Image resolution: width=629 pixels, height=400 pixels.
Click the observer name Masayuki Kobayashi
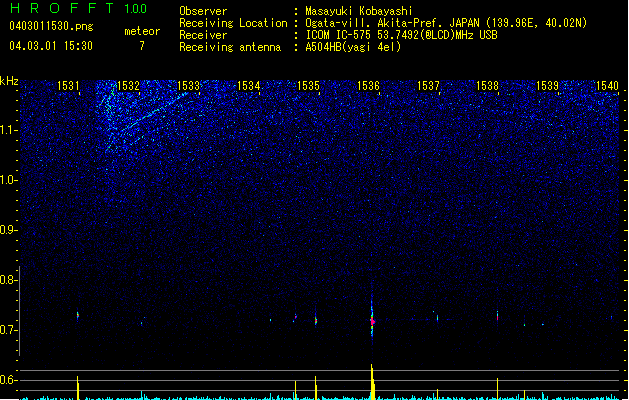[359, 11]
